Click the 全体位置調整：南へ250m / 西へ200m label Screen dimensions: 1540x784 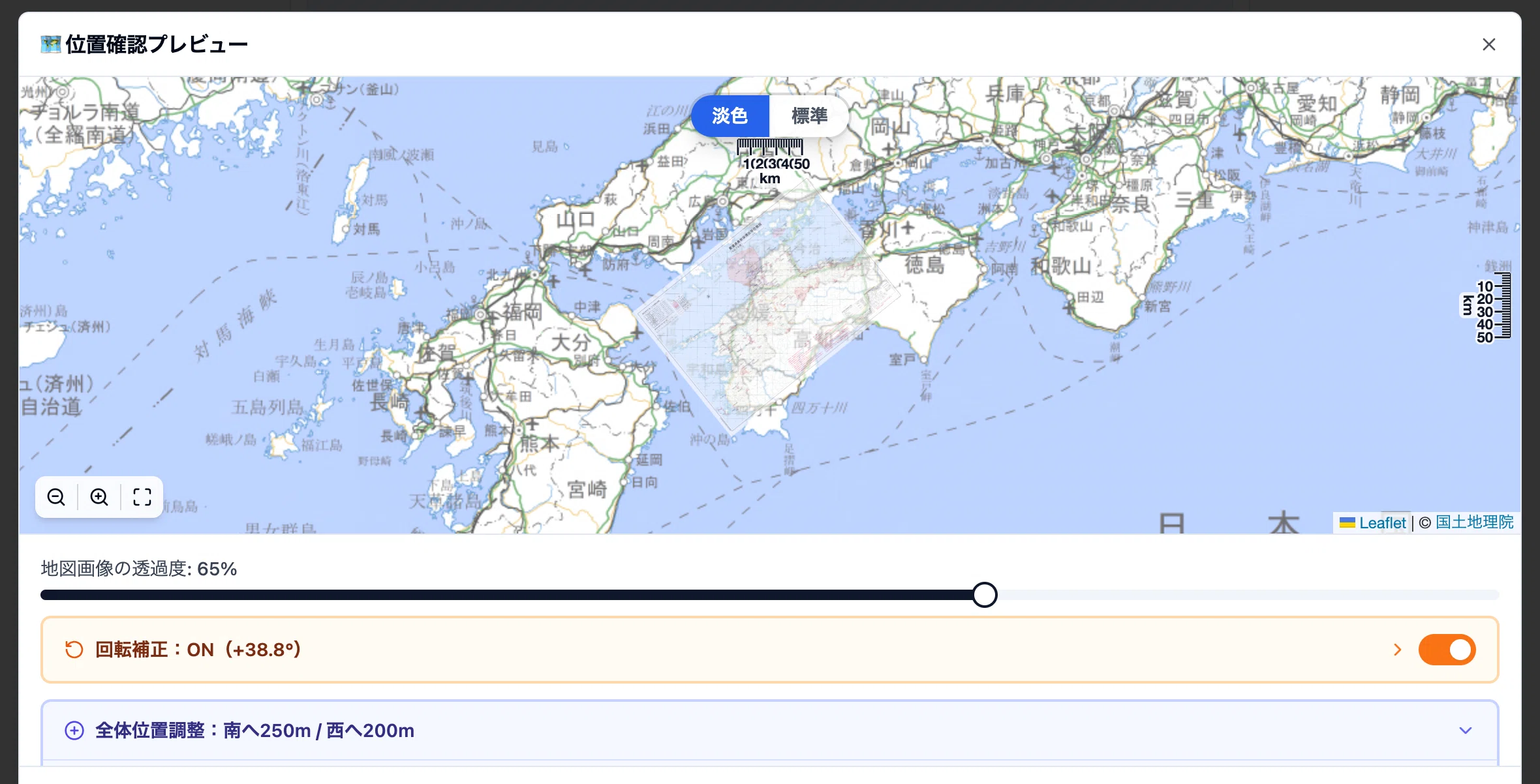254,731
